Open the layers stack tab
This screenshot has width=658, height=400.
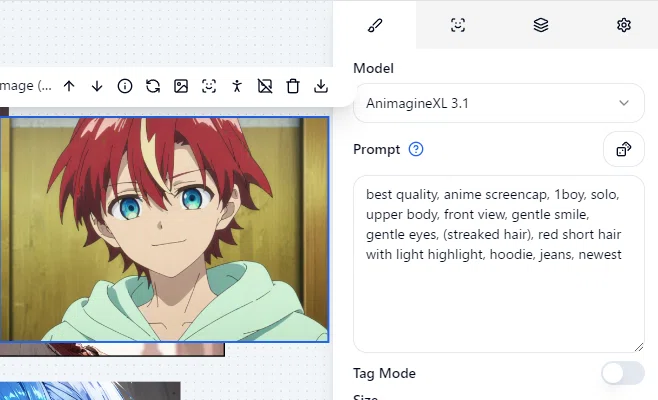[541, 25]
